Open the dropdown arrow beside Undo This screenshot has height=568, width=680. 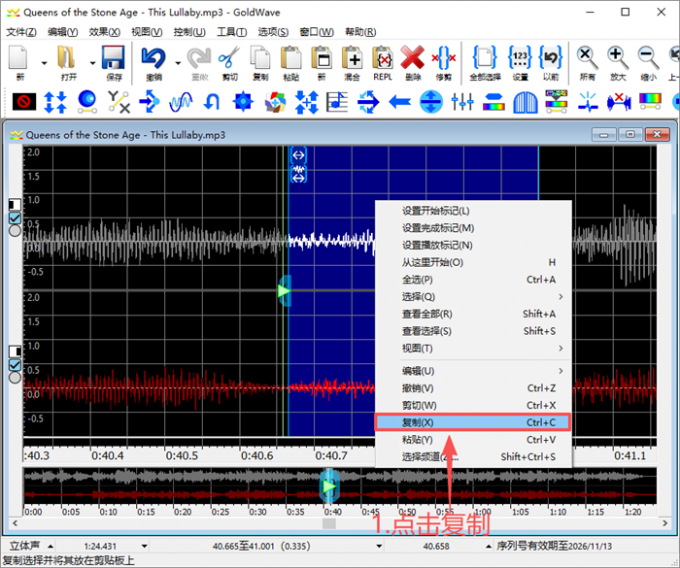pos(178,63)
